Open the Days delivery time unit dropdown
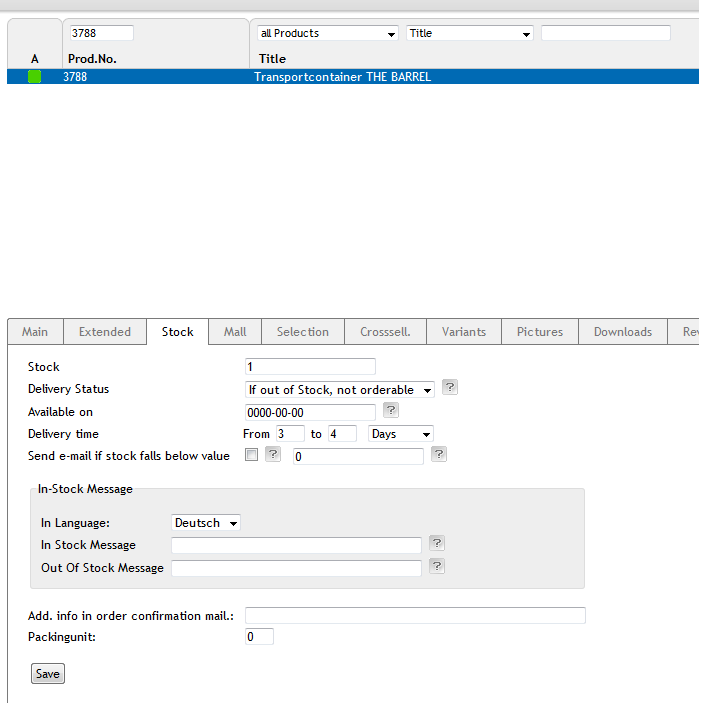 point(400,434)
